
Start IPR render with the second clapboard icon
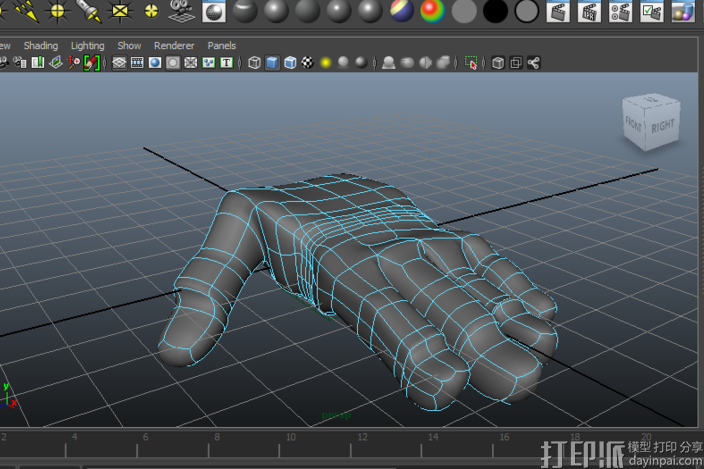[x=589, y=11]
